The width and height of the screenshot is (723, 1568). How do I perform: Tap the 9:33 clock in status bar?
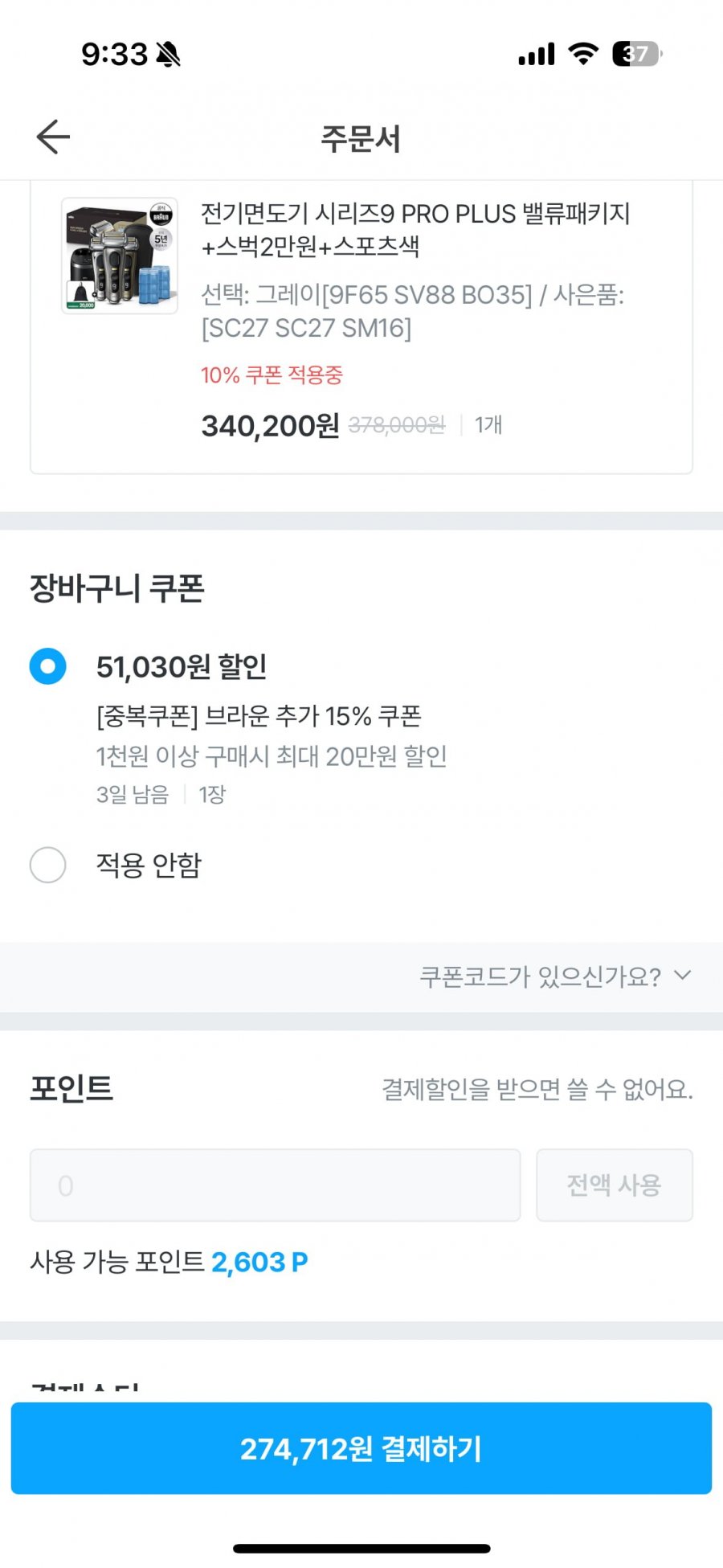(x=114, y=55)
